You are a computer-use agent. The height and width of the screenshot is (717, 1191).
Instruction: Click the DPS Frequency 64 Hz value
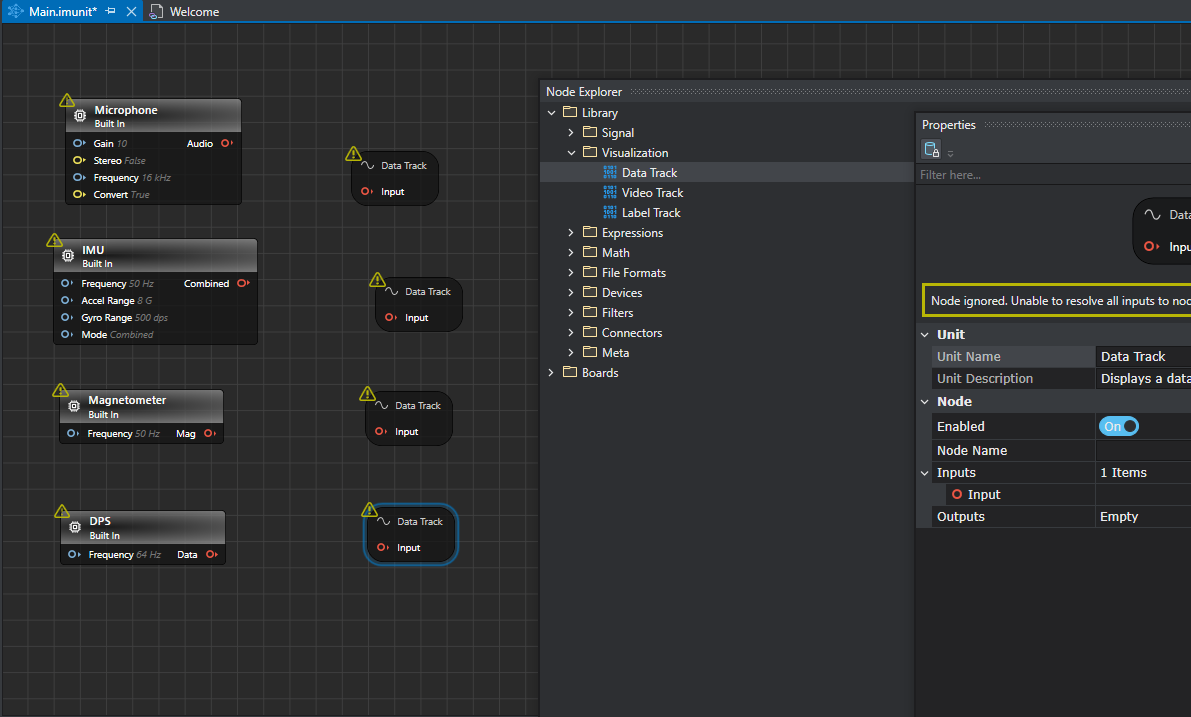tap(149, 554)
